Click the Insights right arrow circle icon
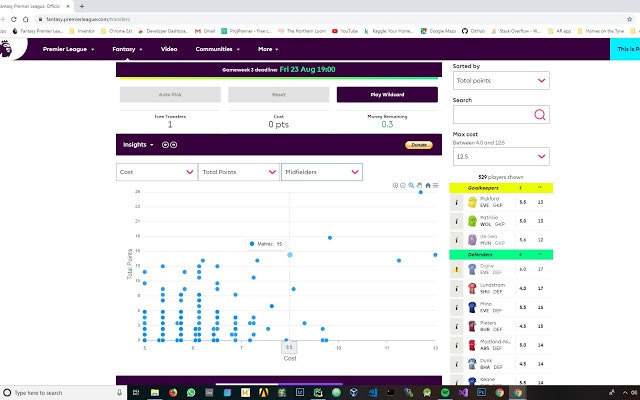 [x=174, y=144]
